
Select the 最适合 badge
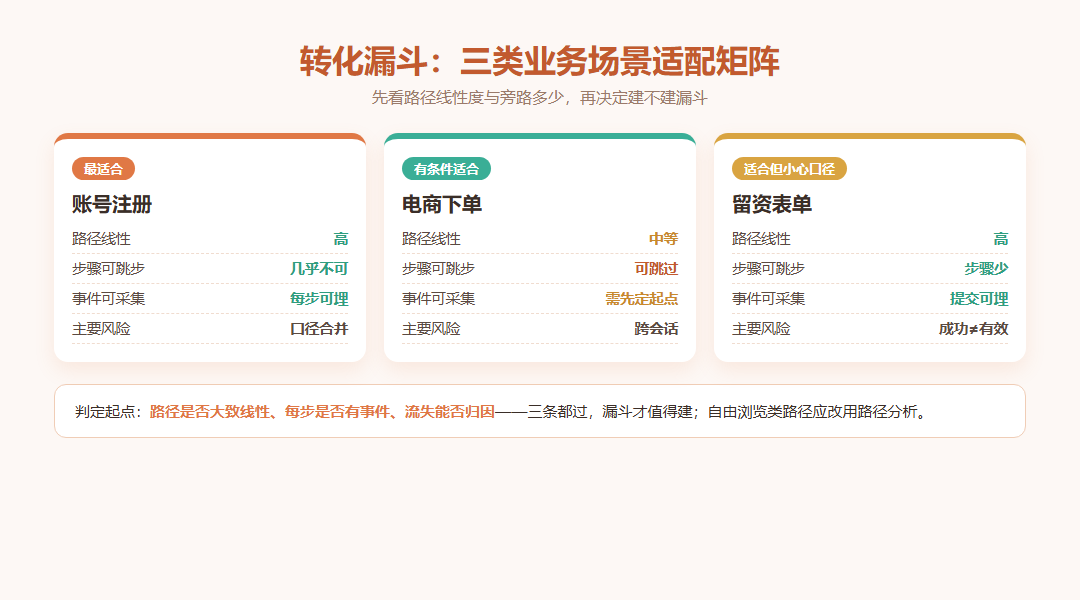click(103, 169)
